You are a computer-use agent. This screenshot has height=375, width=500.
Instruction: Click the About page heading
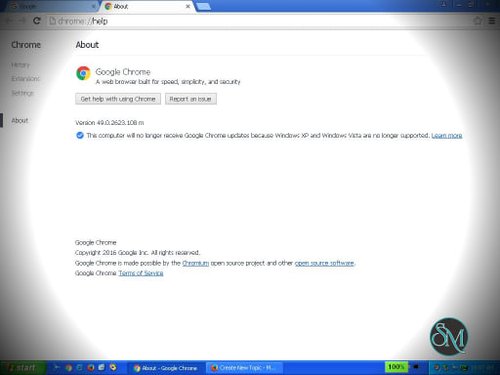[87, 45]
